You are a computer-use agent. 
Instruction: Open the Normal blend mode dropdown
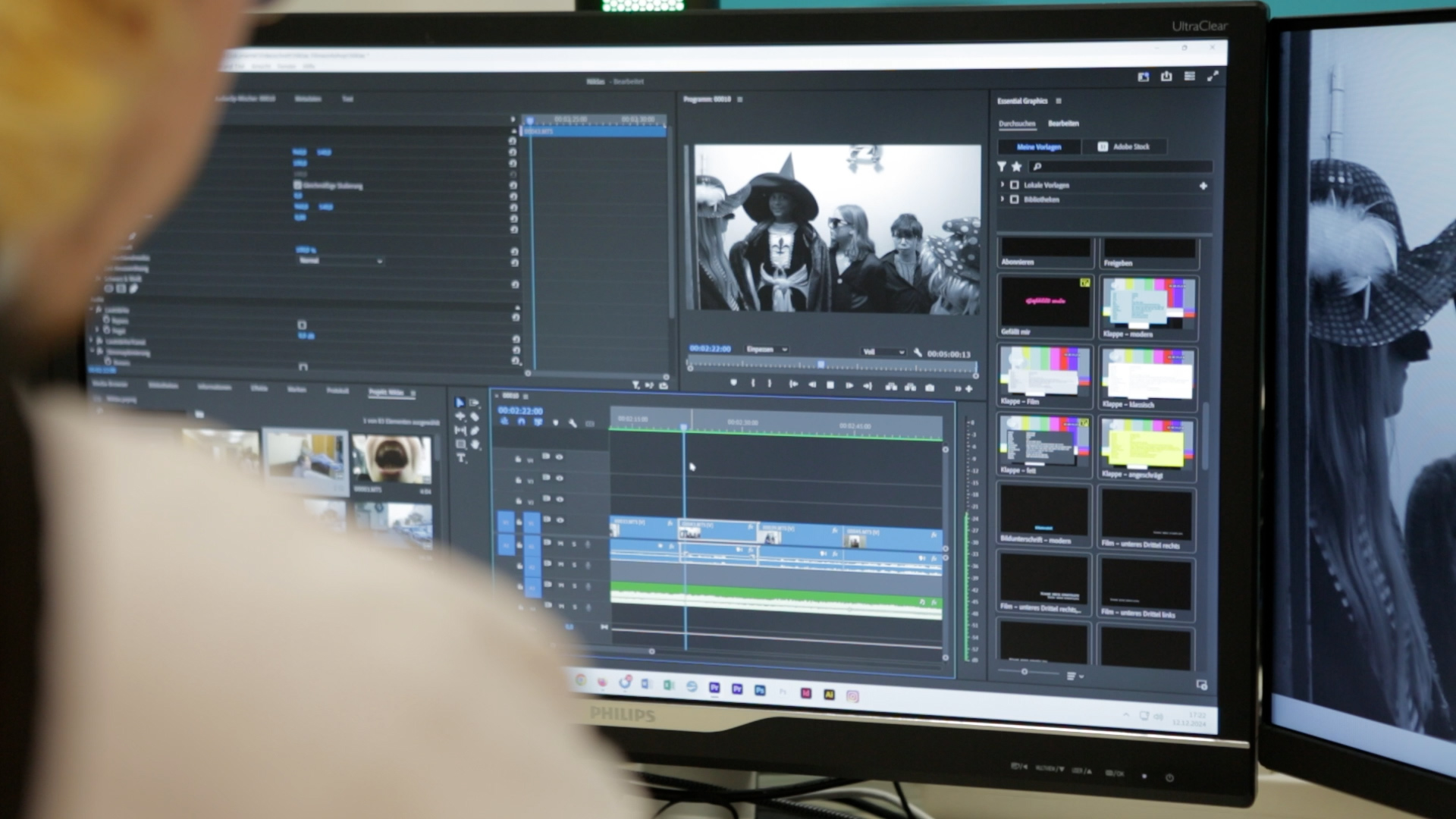click(x=340, y=260)
